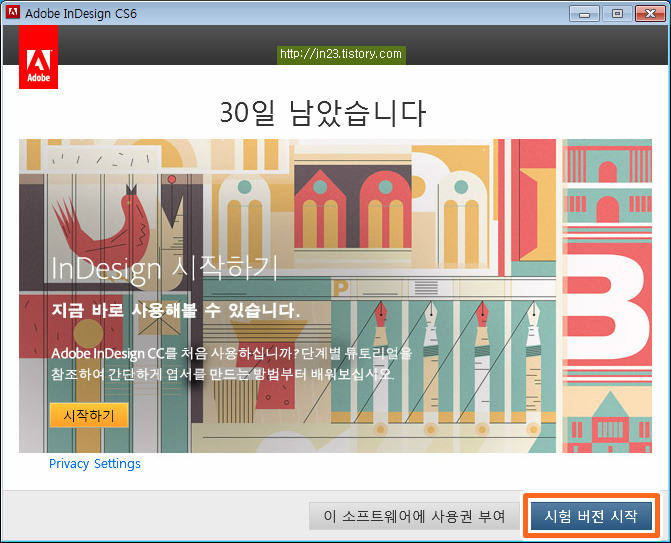The width and height of the screenshot is (671, 543).
Task: Open the Privacy Settings link
Action: [95, 463]
